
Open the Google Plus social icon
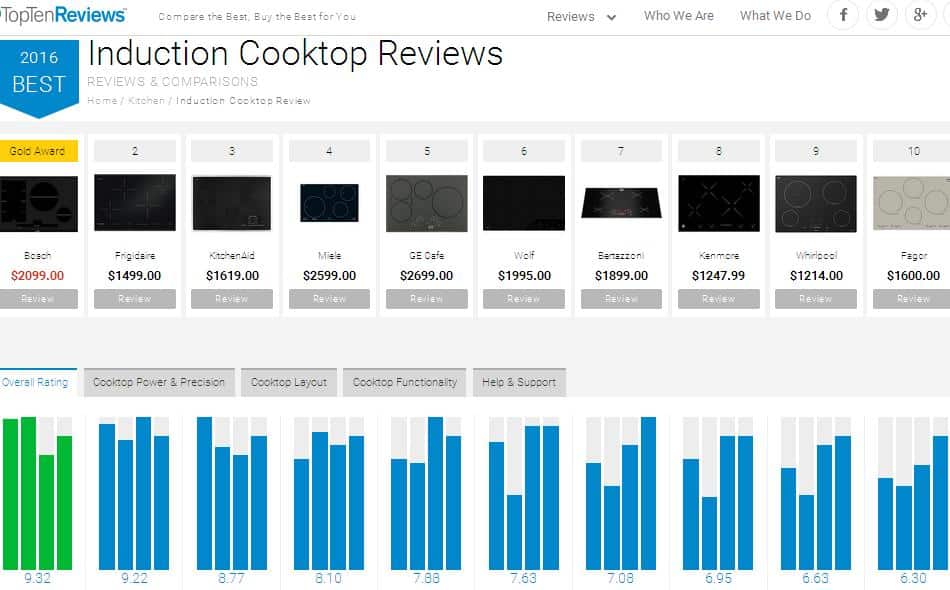[920, 15]
